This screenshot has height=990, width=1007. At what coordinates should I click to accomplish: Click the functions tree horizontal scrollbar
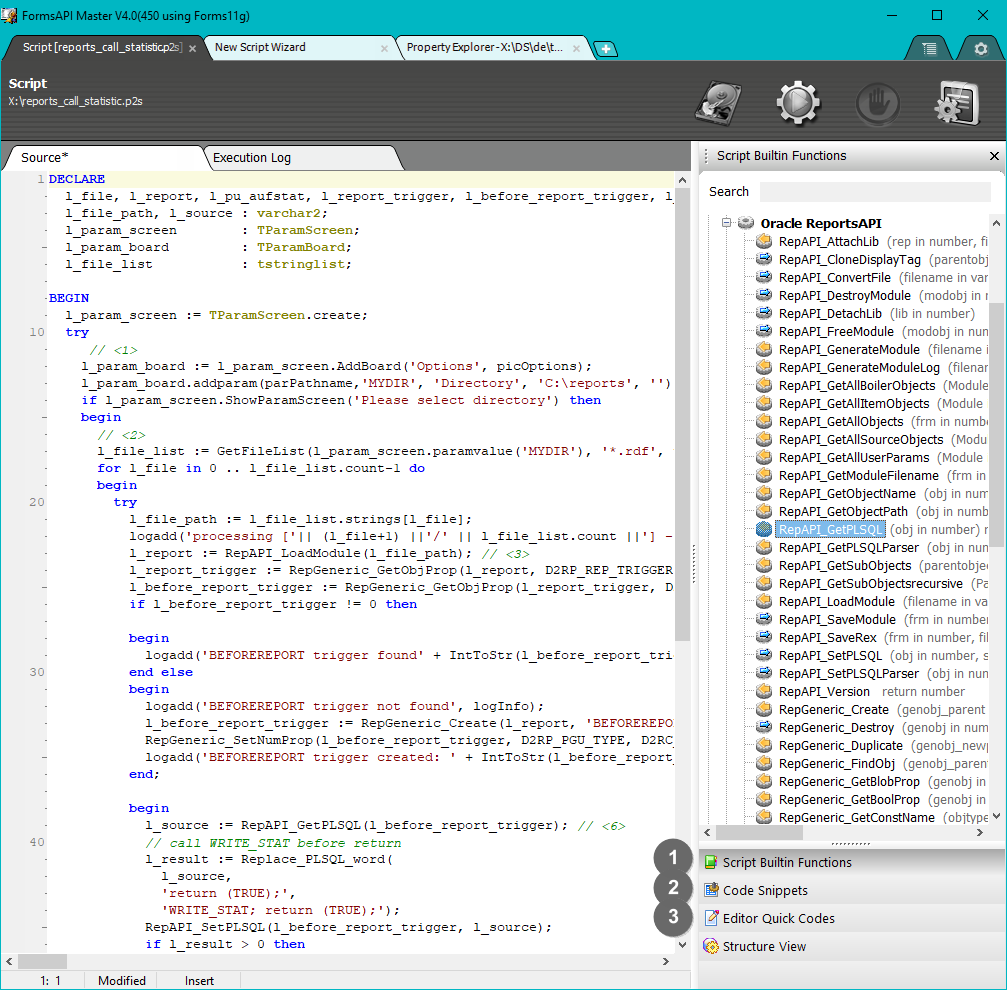759,833
